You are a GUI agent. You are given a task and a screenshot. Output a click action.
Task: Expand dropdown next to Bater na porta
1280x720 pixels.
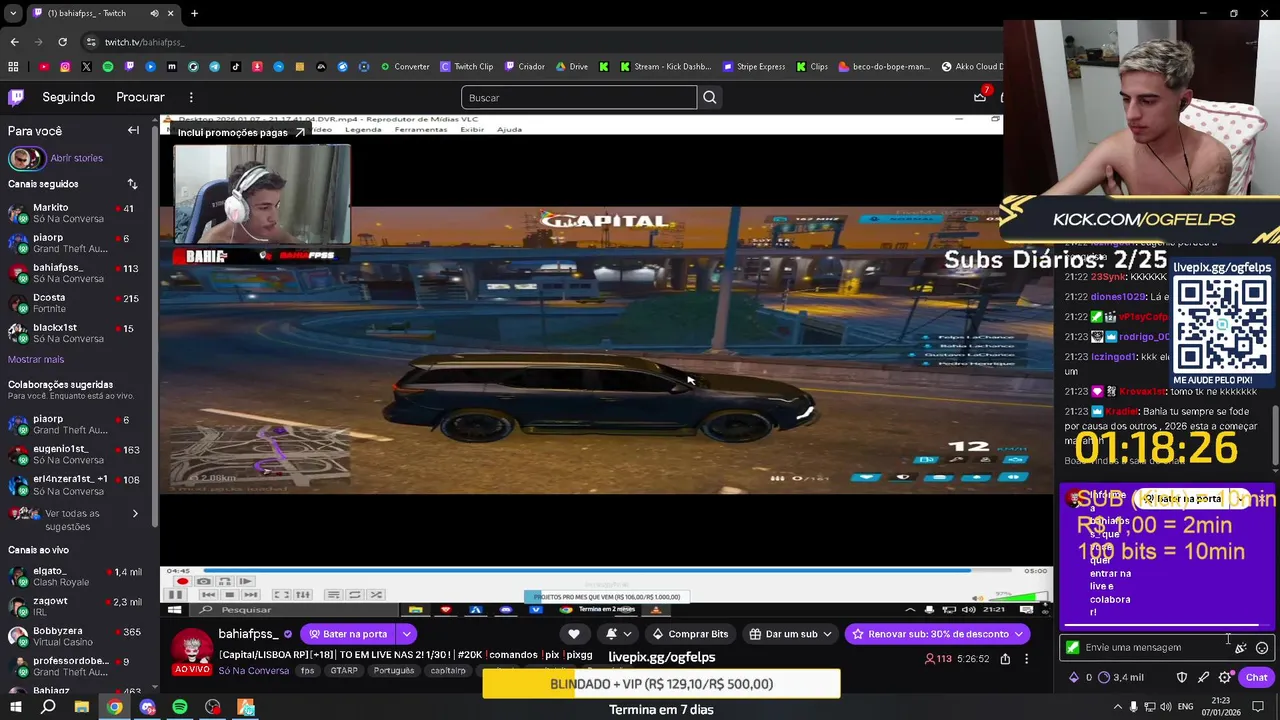407,634
